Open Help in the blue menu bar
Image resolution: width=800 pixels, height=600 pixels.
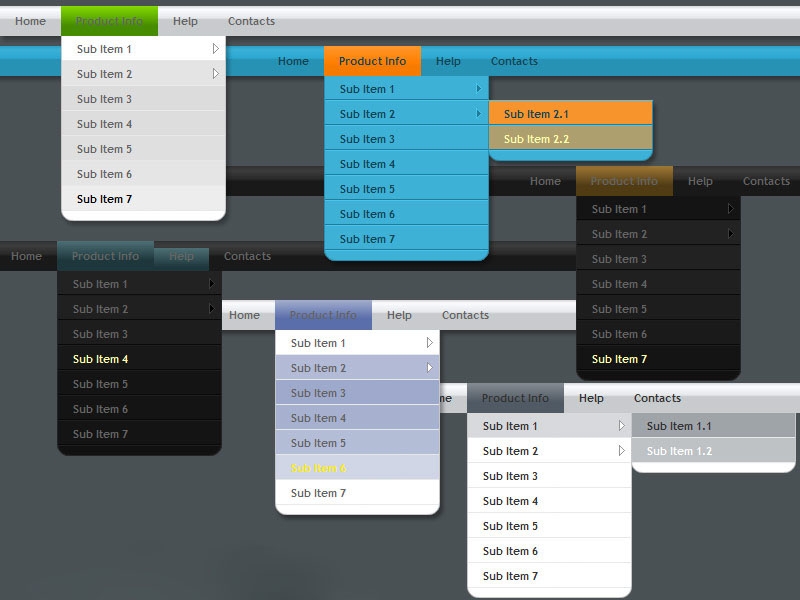click(x=448, y=61)
